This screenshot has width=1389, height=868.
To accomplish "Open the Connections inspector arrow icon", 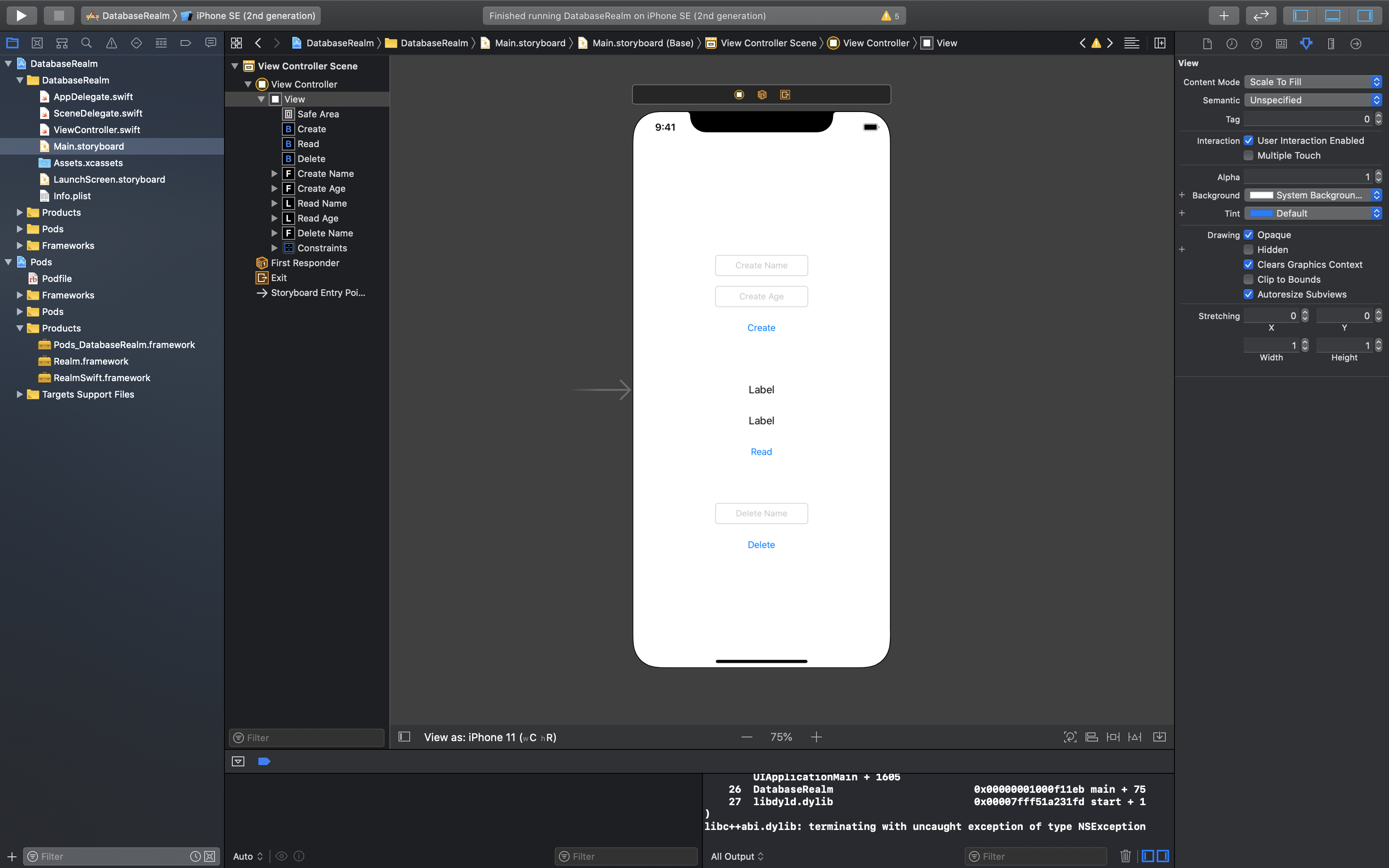I will tap(1356, 44).
